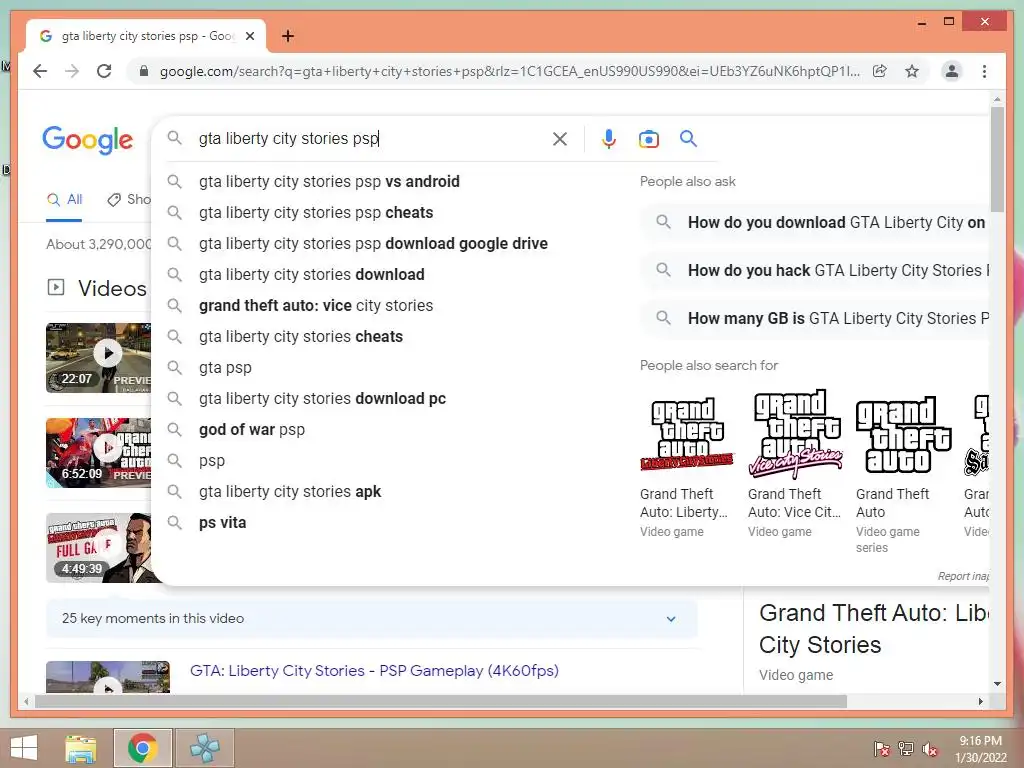The image size is (1024, 768).
Task: Open question 'How do you download GTA Liberty City'
Action: pyautogui.click(x=815, y=222)
